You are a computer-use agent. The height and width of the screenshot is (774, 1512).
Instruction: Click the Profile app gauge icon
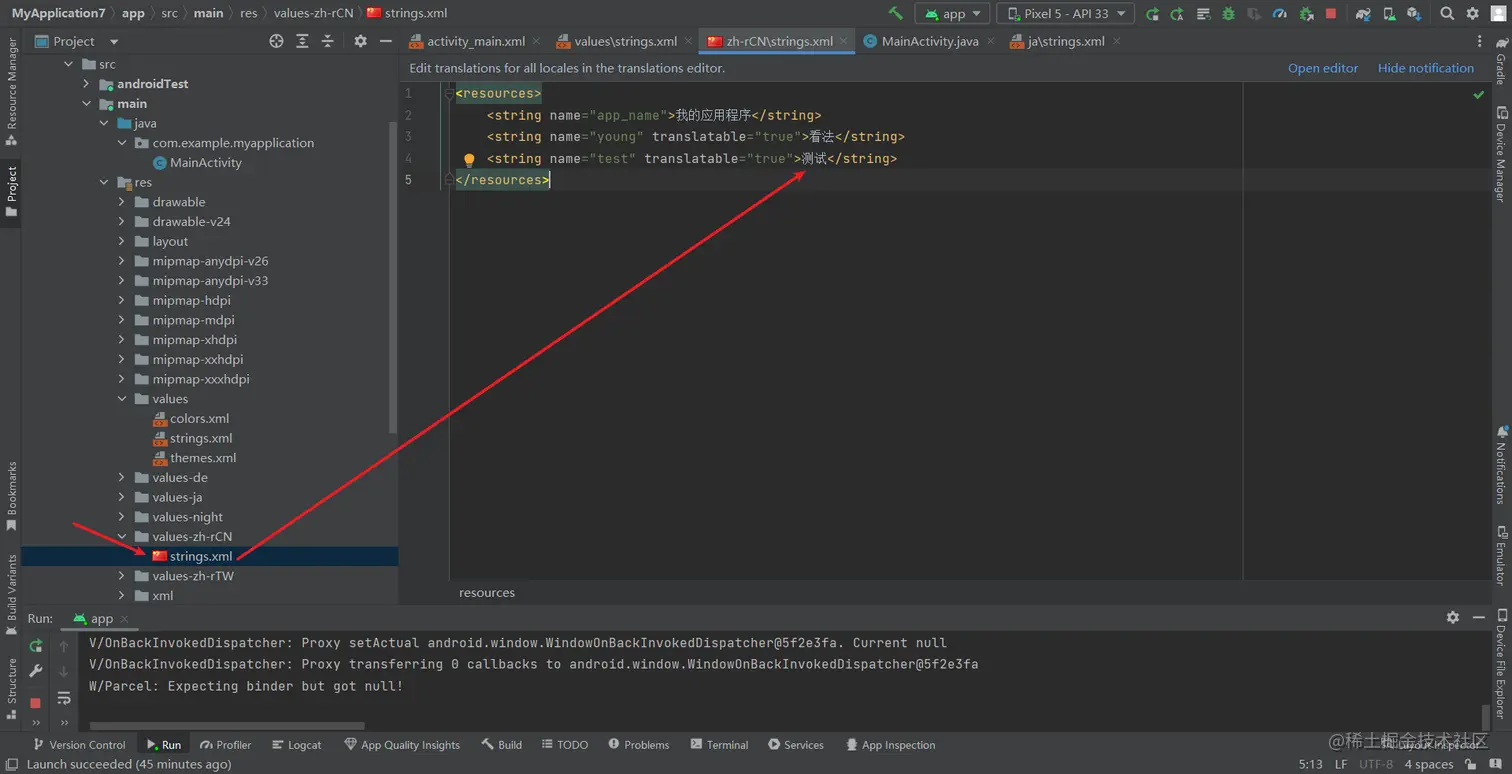tap(1280, 13)
